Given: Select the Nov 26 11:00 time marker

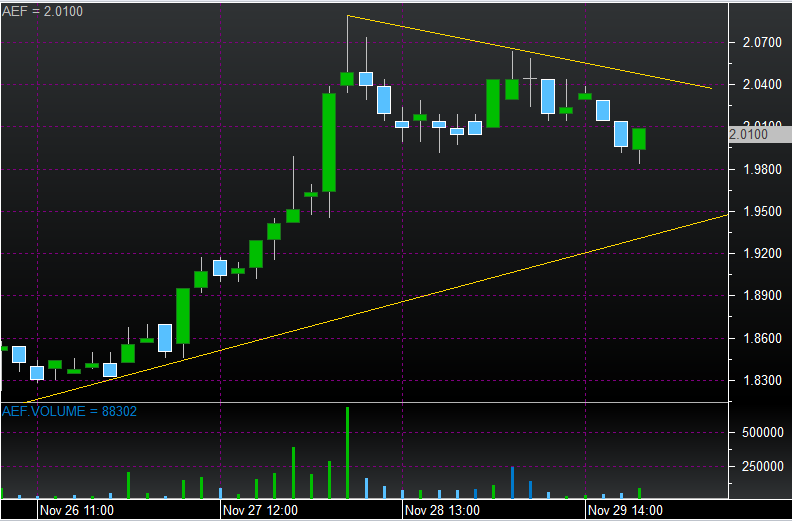Looking at the screenshot, I should coord(76,510).
